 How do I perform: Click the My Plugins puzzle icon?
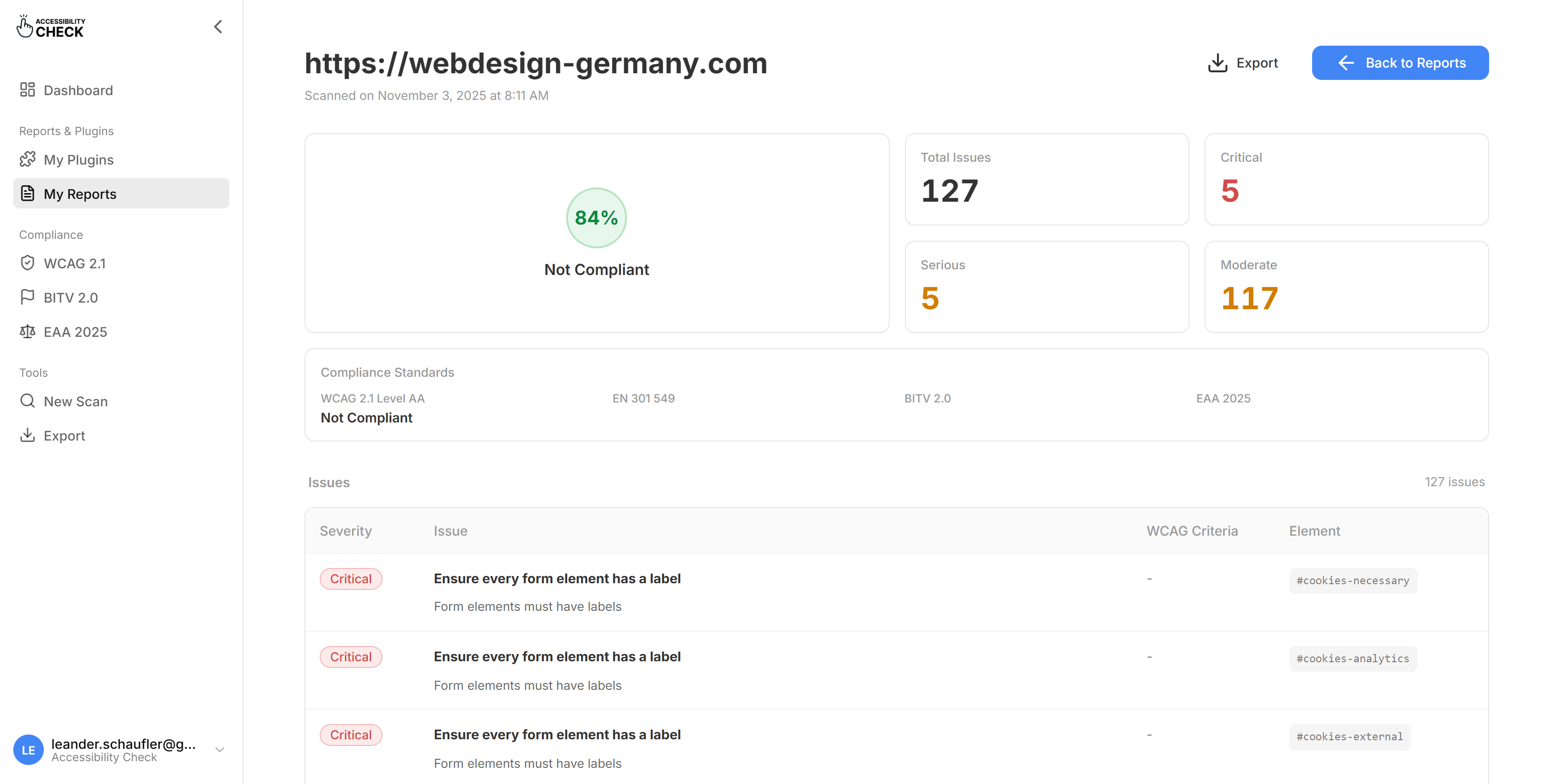(x=28, y=159)
